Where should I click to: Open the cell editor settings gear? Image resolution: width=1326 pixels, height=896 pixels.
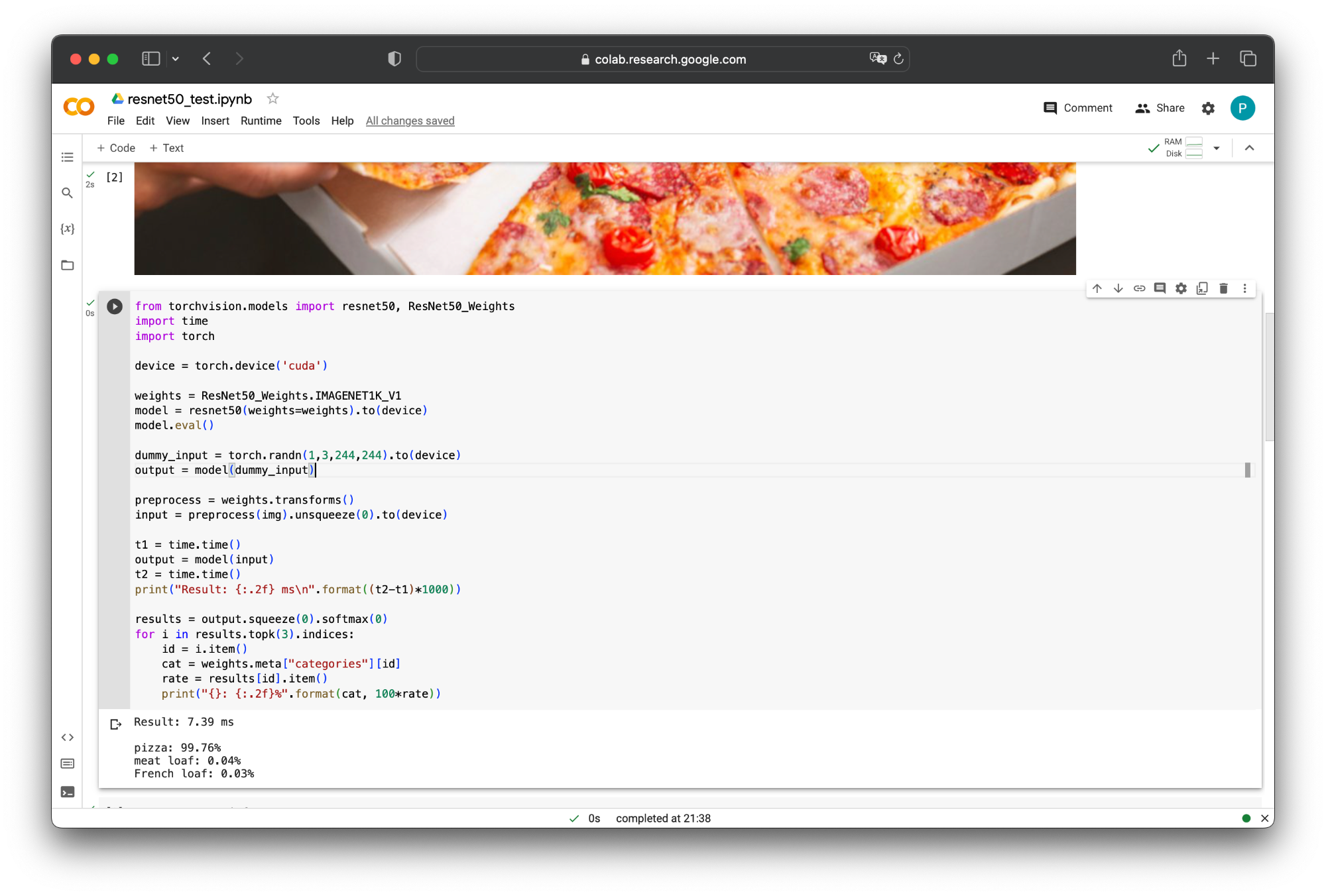coord(1181,288)
